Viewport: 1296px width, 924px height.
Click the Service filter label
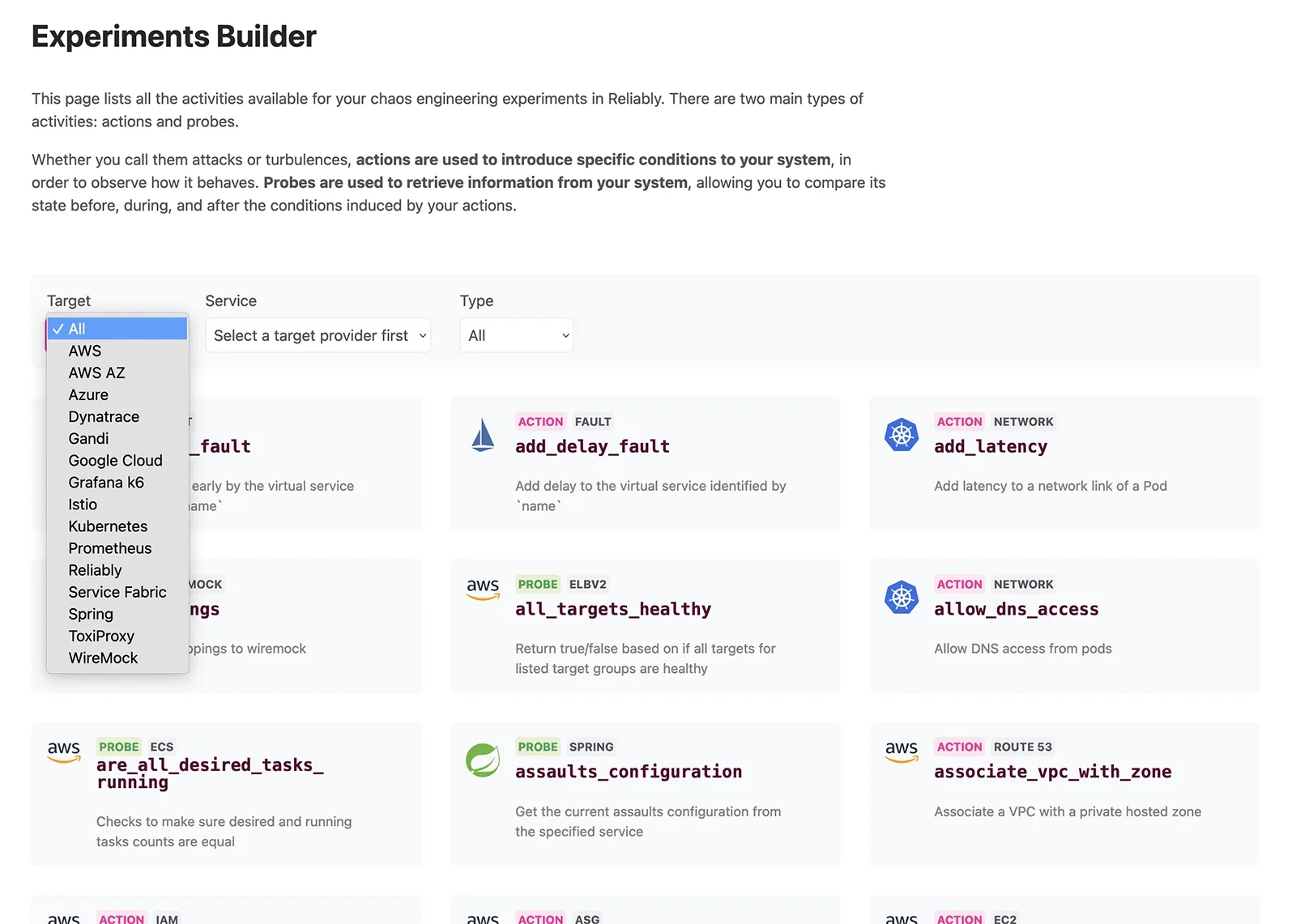[231, 300]
